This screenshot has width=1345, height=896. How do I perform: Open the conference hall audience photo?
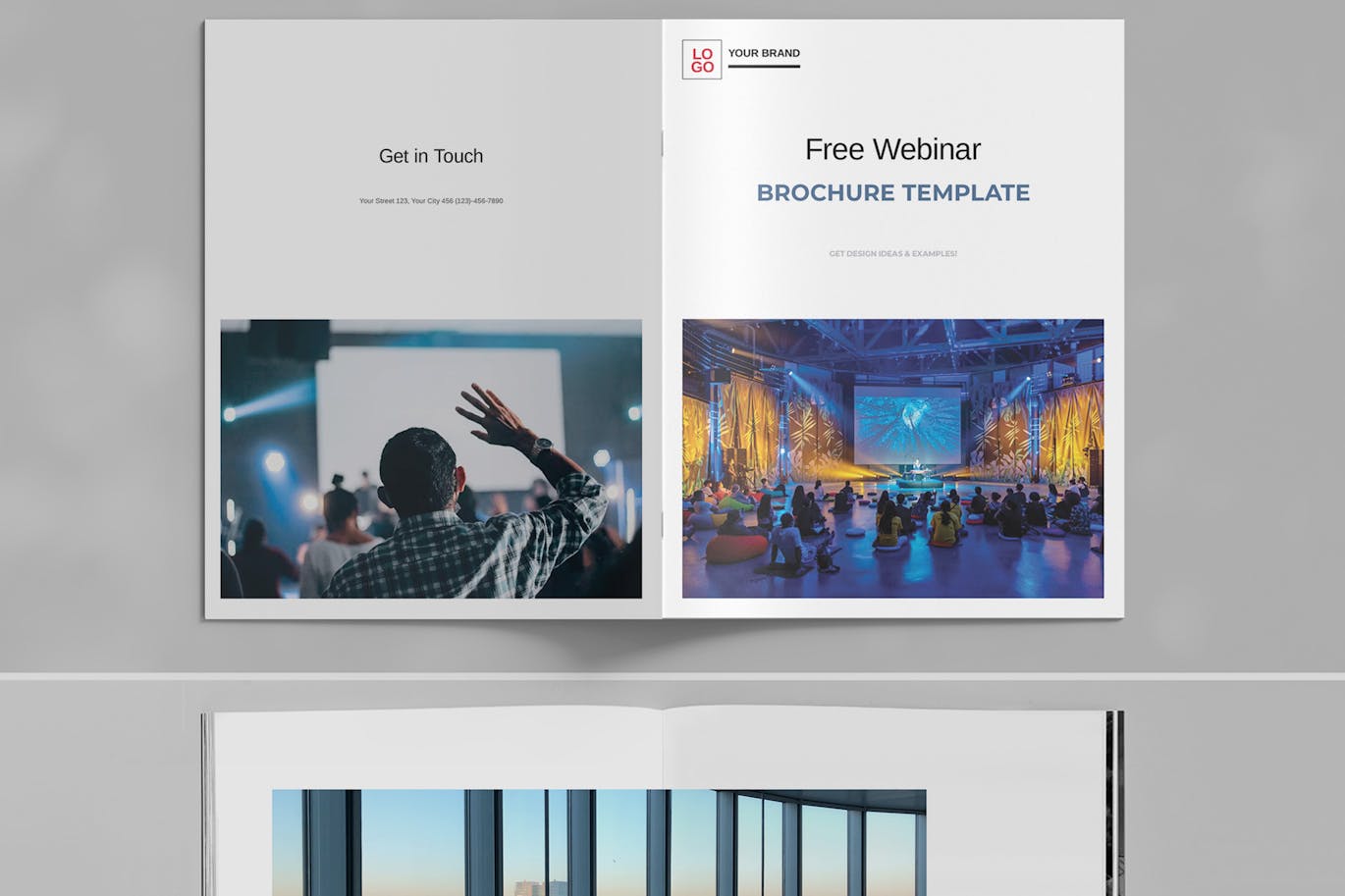tap(892, 458)
